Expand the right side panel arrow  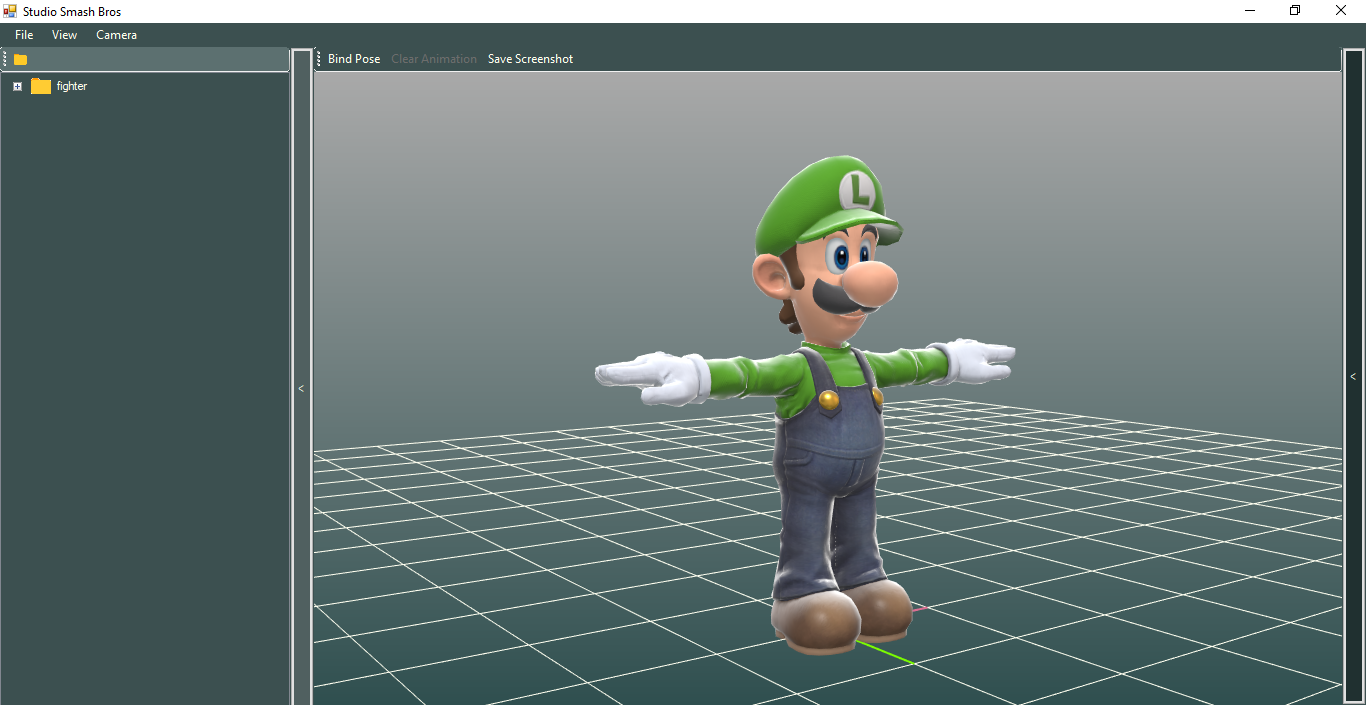coord(1353,377)
